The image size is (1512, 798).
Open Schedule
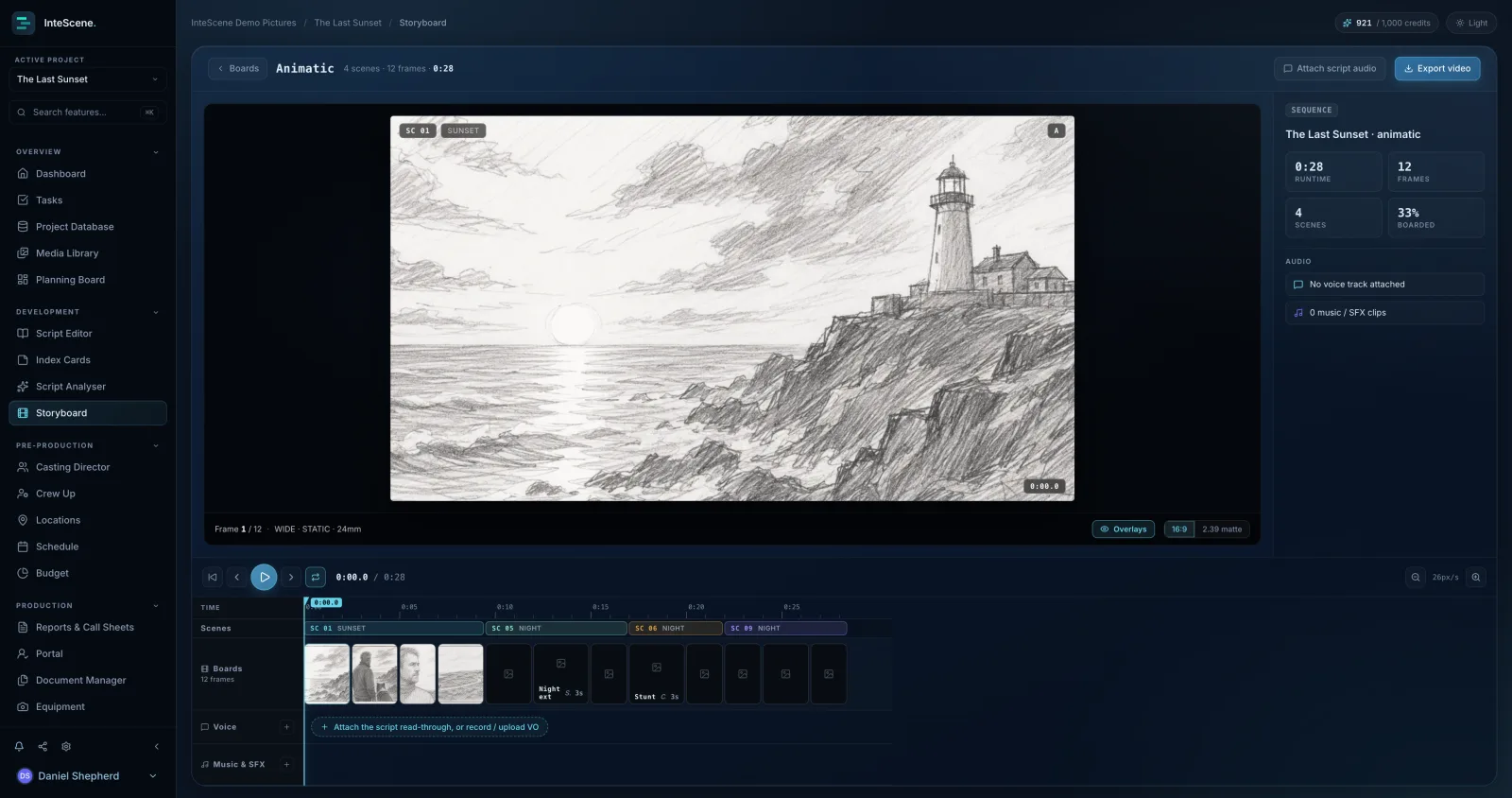[x=88, y=546]
